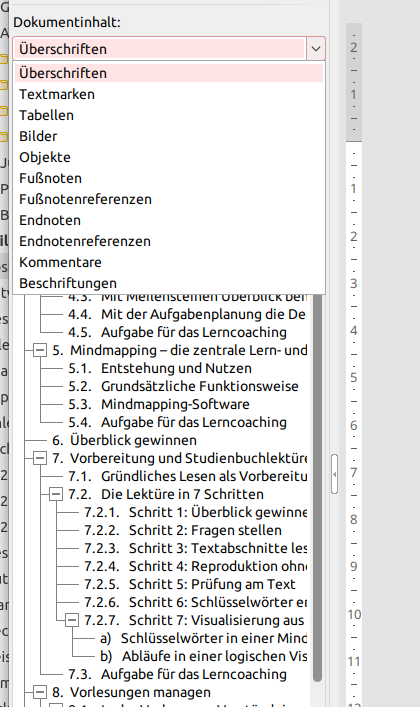Viewport: 420px width, 707px height.
Task: Click the Überschriften combo box field
Action: pyautogui.click(x=160, y=49)
